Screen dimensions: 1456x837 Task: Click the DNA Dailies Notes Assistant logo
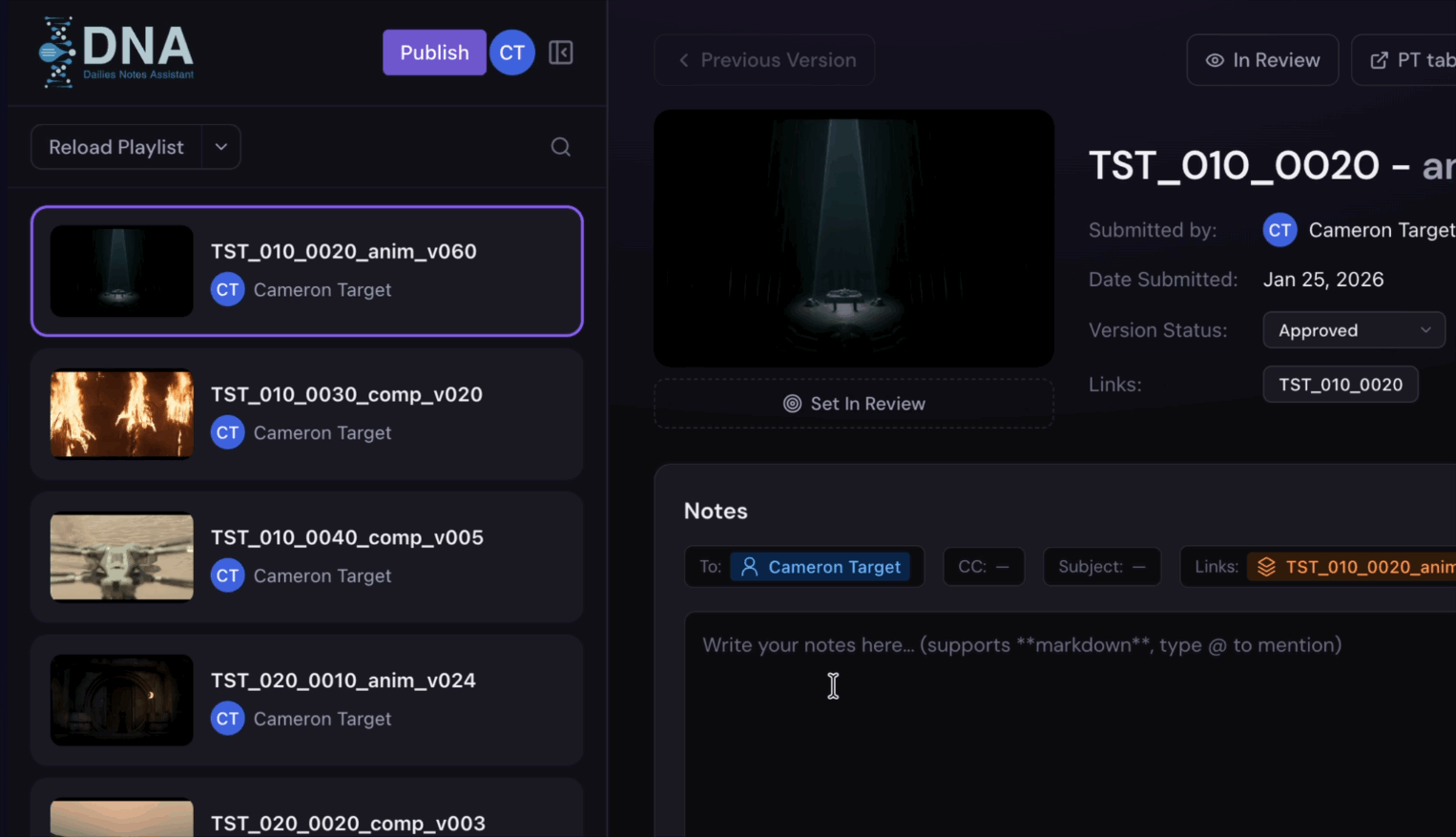(116, 52)
